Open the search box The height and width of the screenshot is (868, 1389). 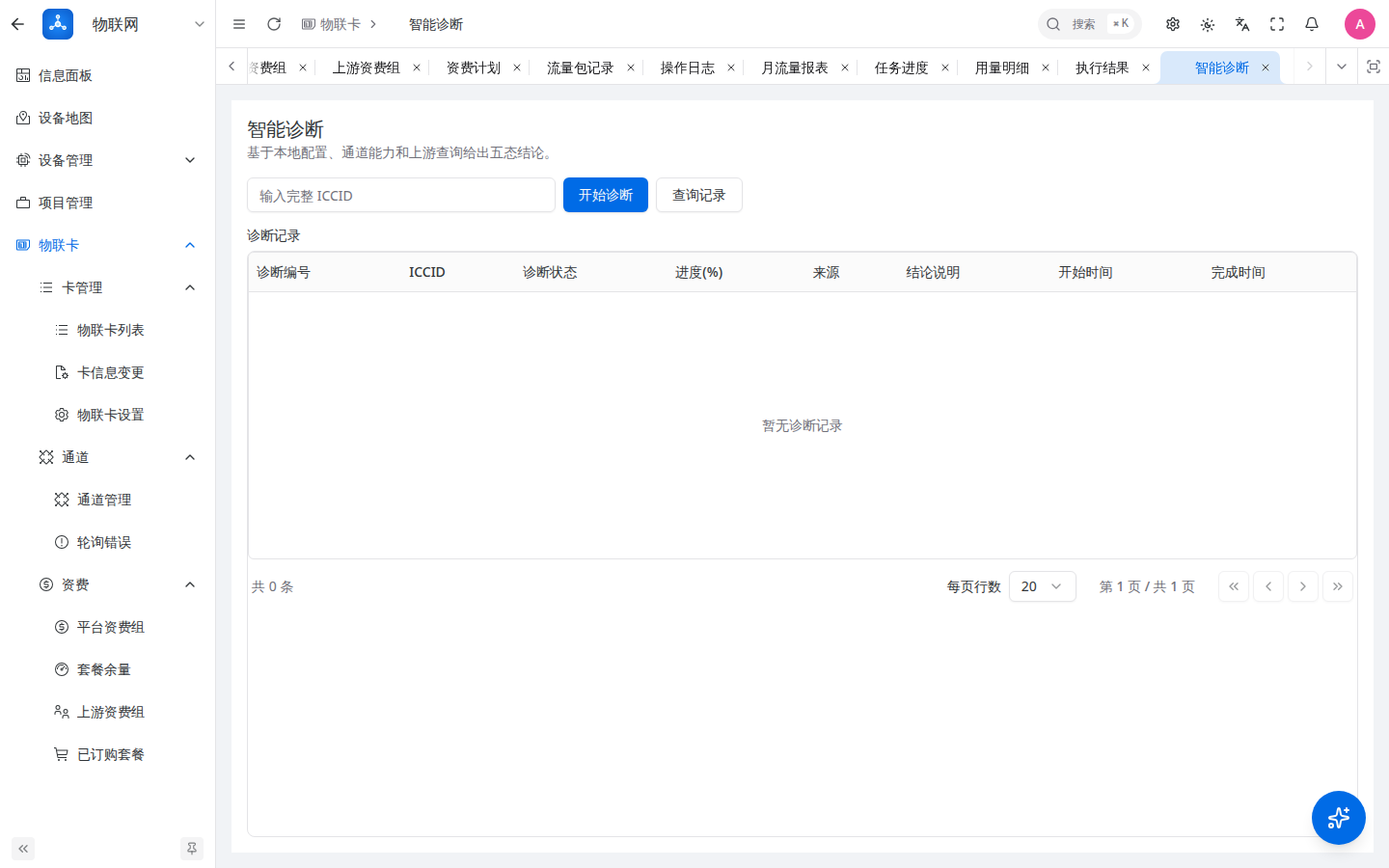pyautogui.click(x=1089, y=24)
